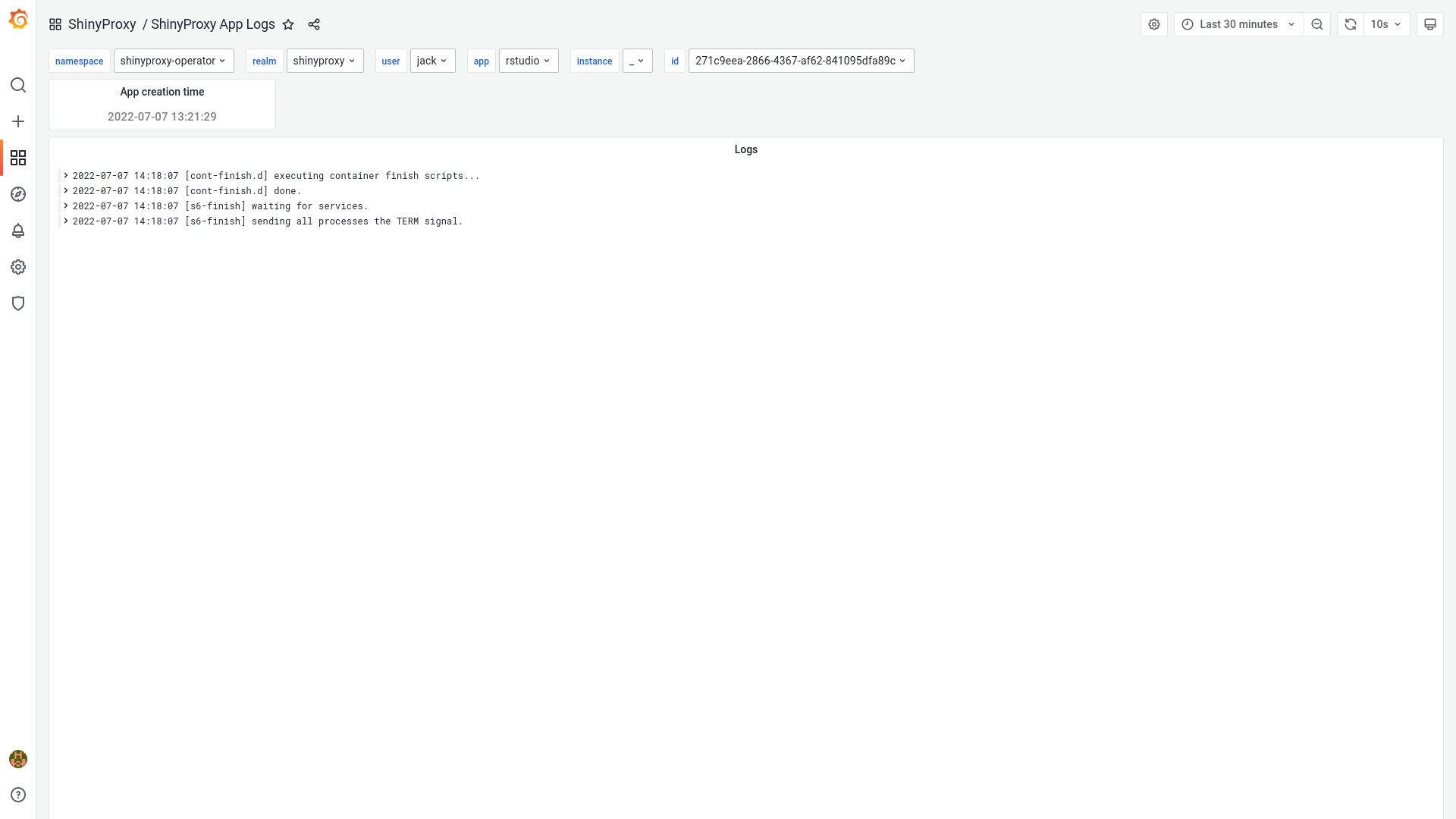The width and height of the screenshot is (1456, 819).
Task: Cycle view mode with monitor icon
Action: tap(1430, 24)
